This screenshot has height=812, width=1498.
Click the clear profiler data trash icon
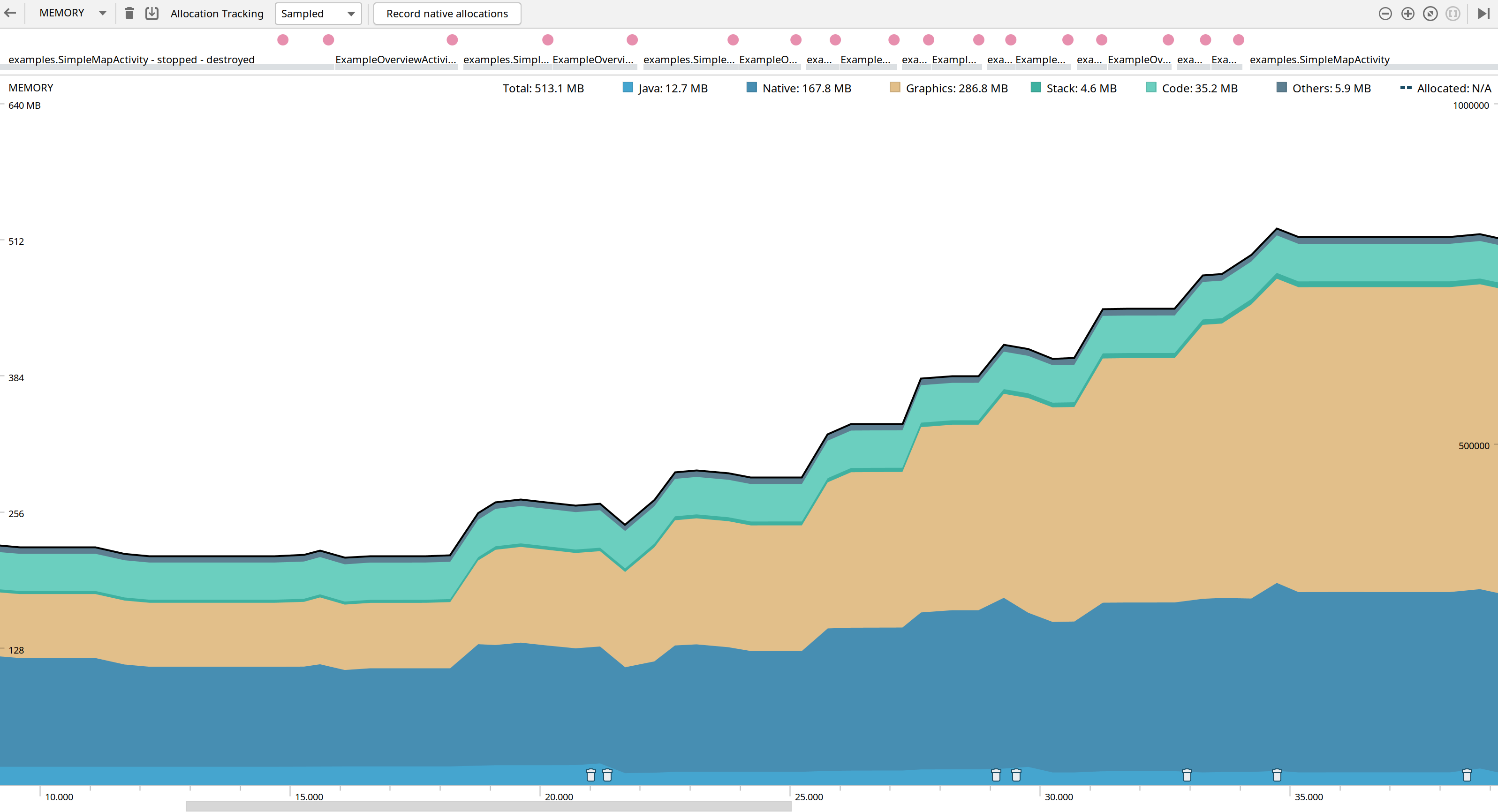tap(129, 13)
